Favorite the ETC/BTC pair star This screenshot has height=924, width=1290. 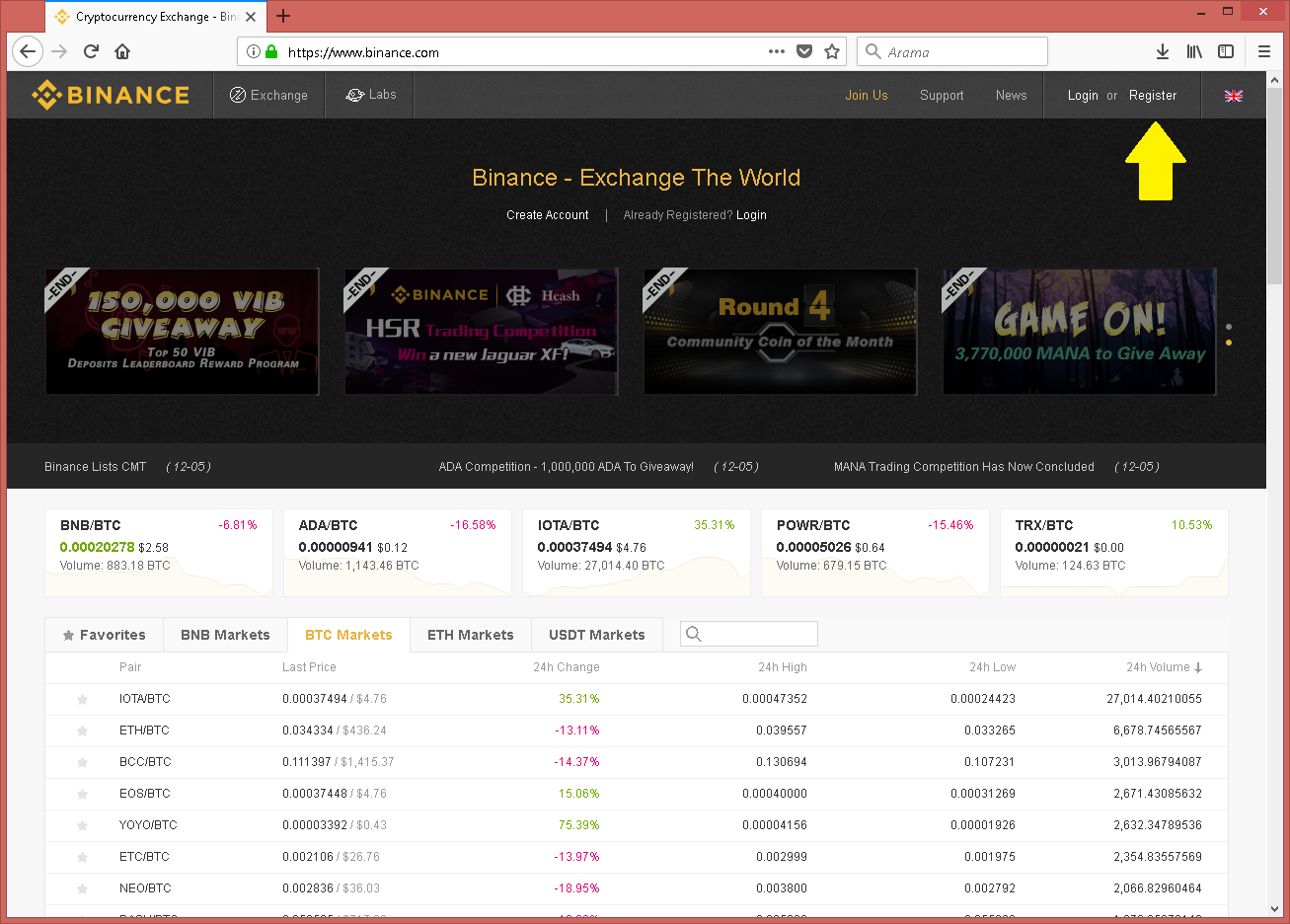coord(83,857)
